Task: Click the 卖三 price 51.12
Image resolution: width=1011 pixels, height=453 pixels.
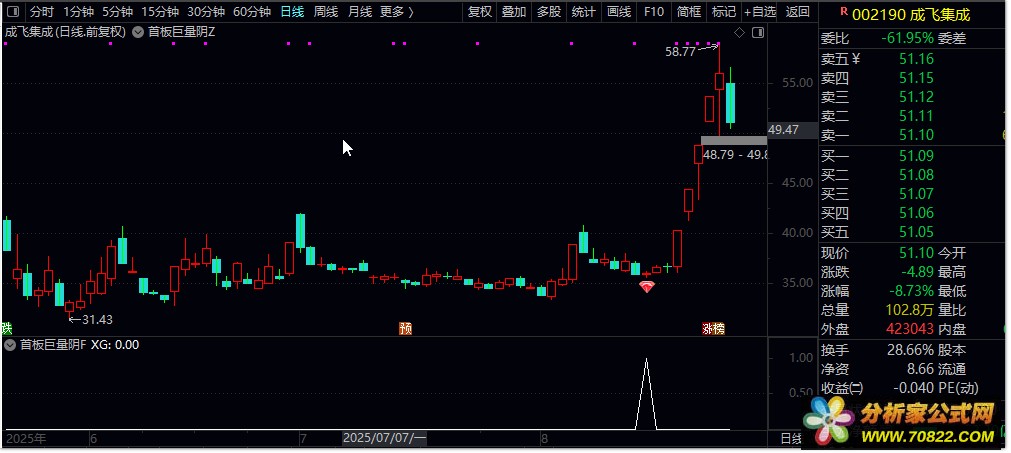Action: pos(916,97)
